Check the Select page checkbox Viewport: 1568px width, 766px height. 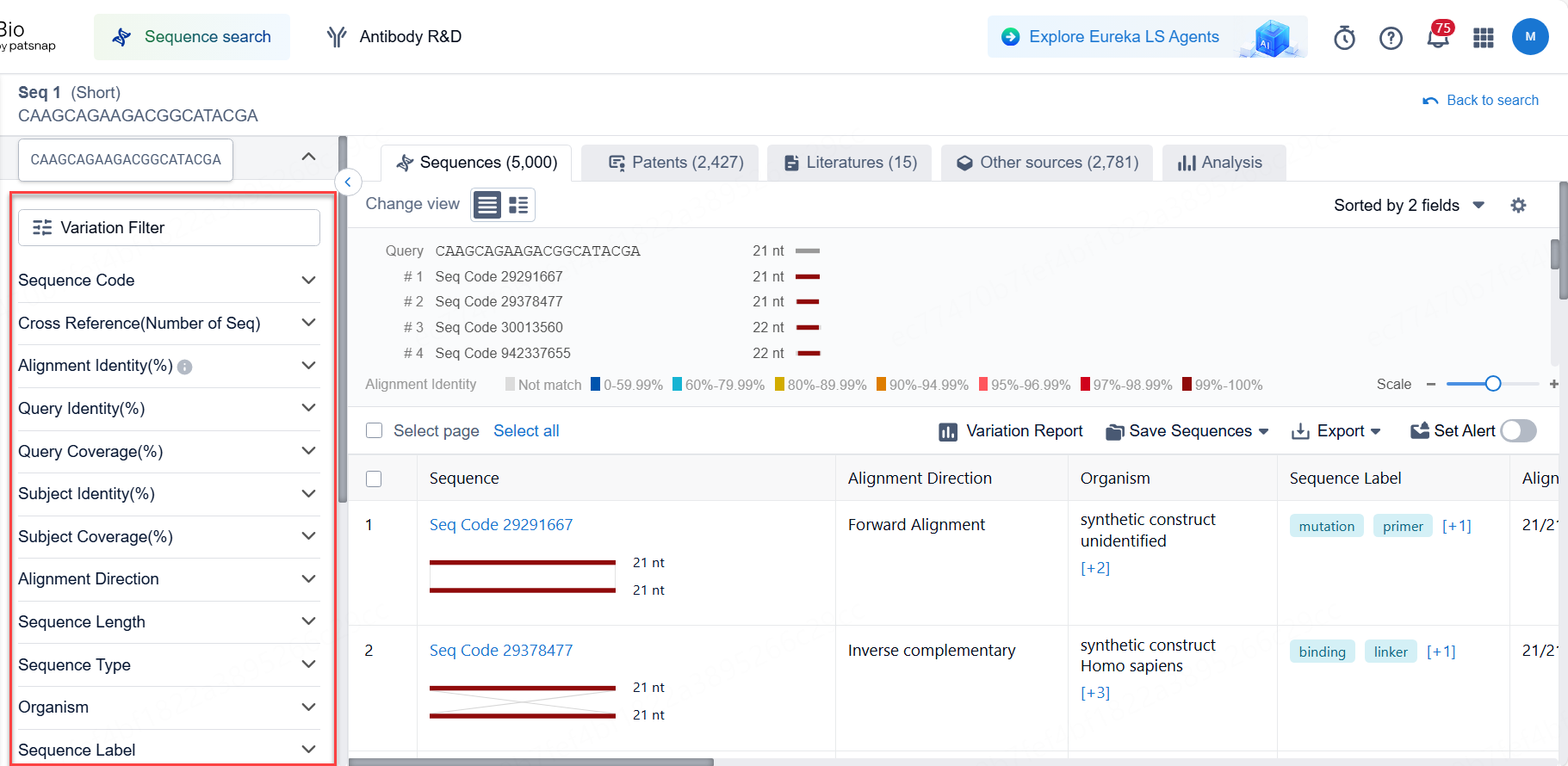point(374,430)
